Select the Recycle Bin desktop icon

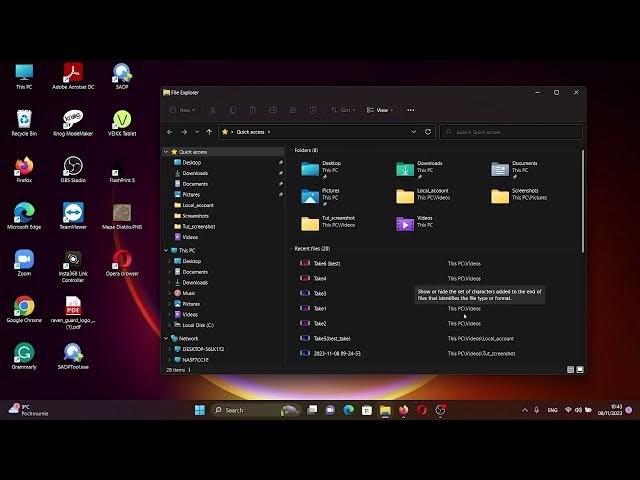click(24, 123)
